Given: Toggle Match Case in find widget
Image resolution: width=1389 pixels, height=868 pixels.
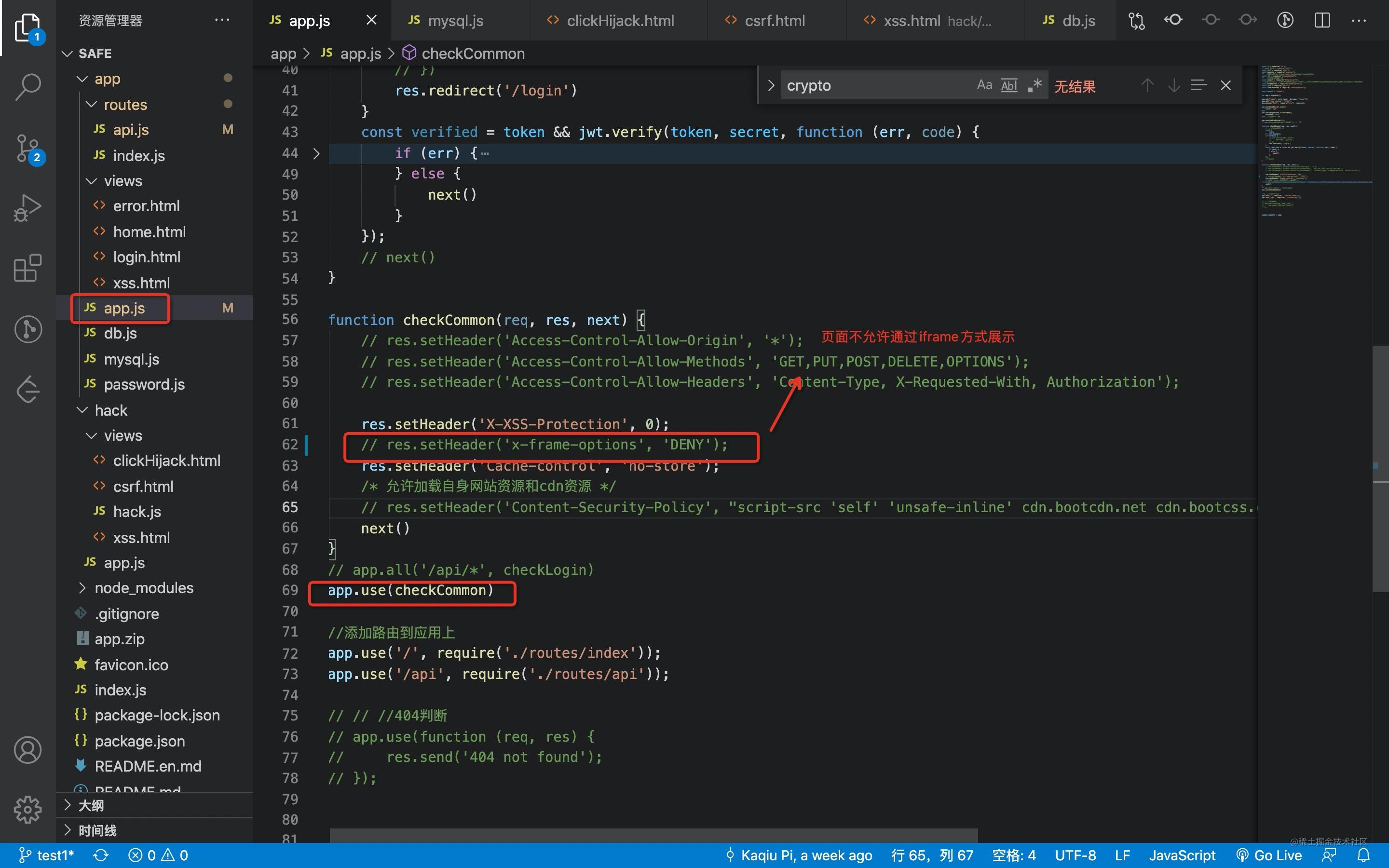Looking at the screenshot, I should pyautogui.click(x=984, y=85).
